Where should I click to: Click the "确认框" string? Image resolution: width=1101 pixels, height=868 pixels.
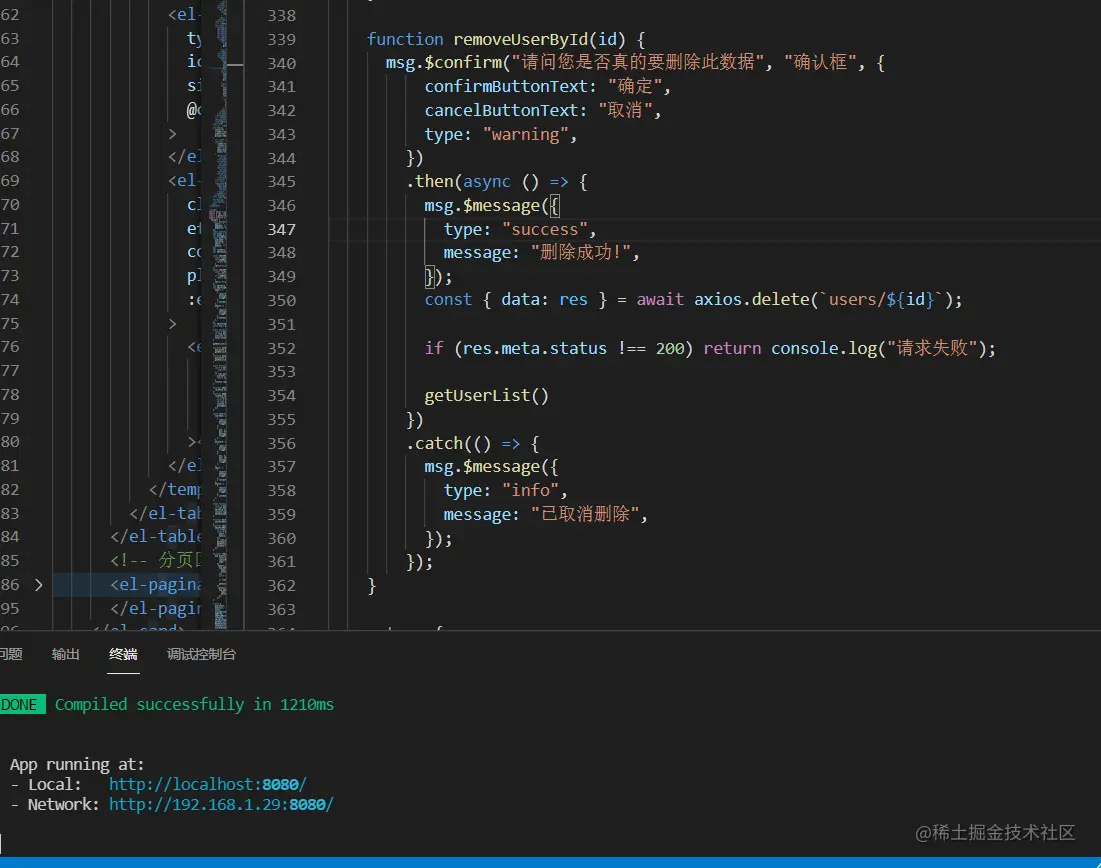(x=820, y=63)
